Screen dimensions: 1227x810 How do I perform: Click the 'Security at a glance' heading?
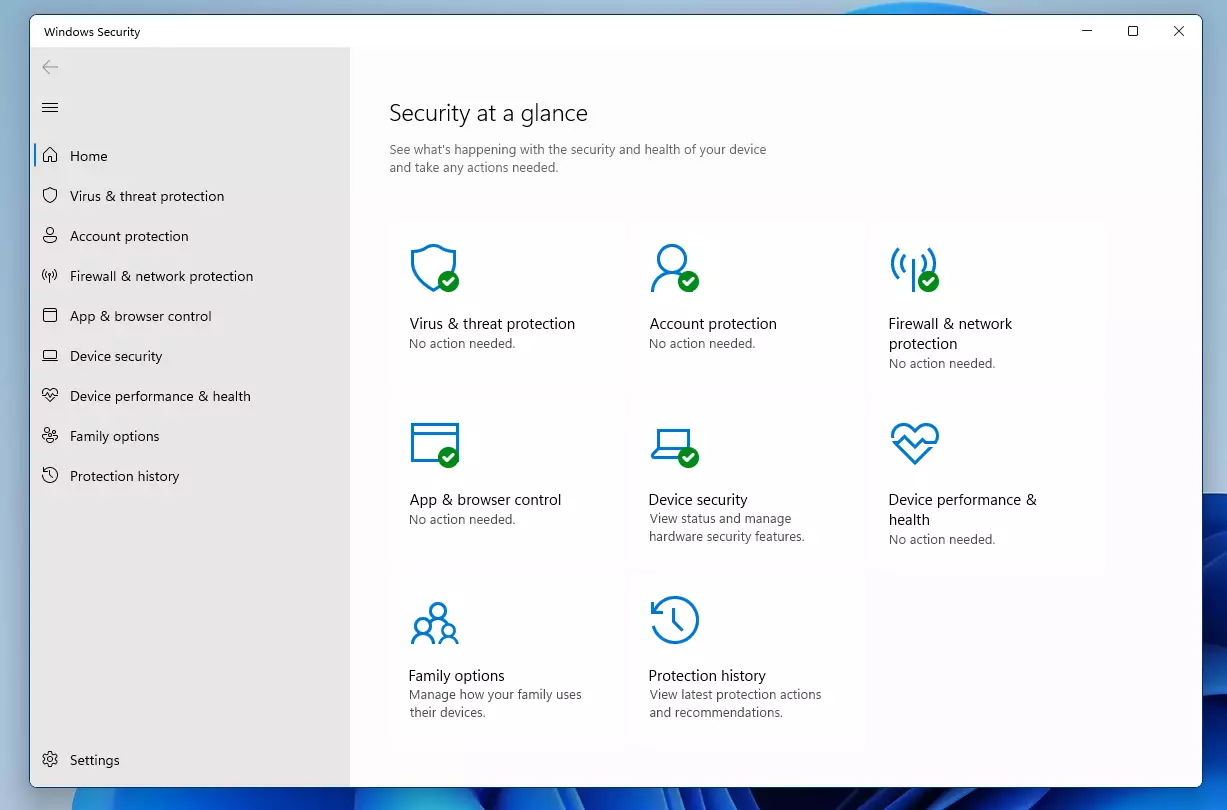tap(488, 113)
